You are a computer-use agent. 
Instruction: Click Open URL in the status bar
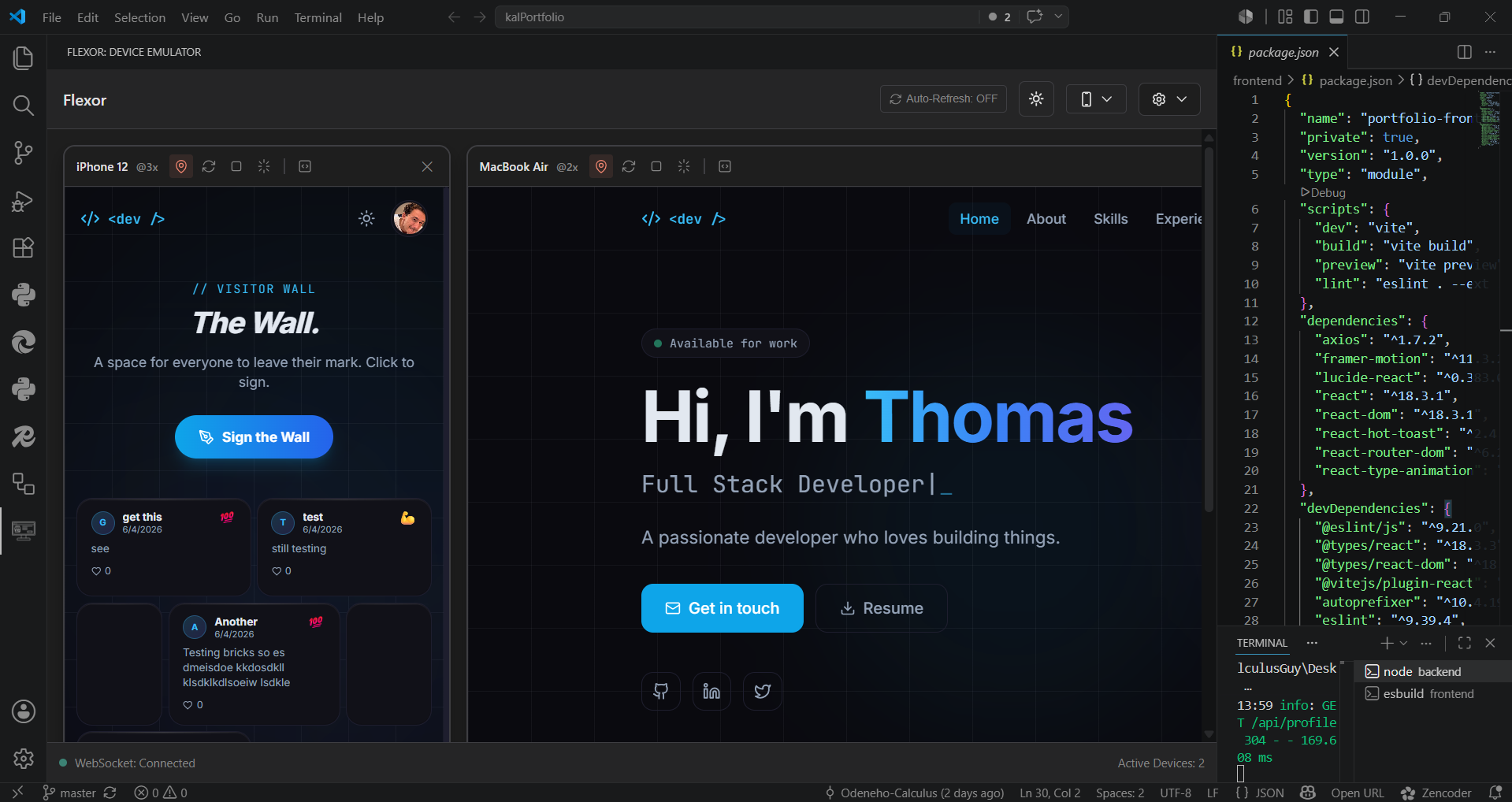(1357, 793)
